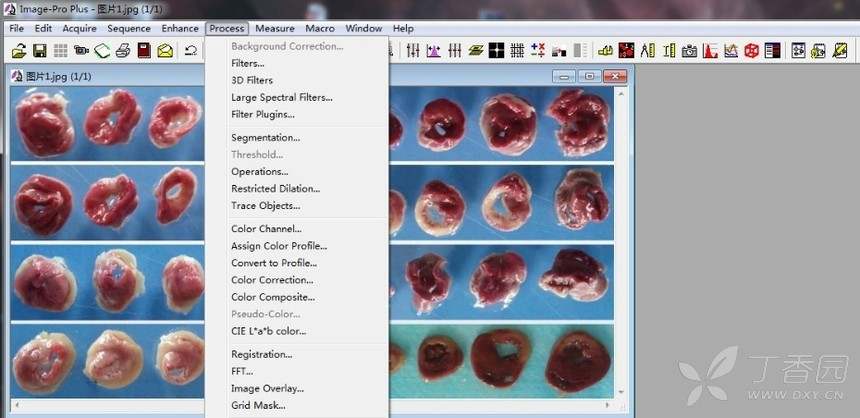The image size is (860, 418).
Task: Click the video camera capture icon
Action: point(82,50)
